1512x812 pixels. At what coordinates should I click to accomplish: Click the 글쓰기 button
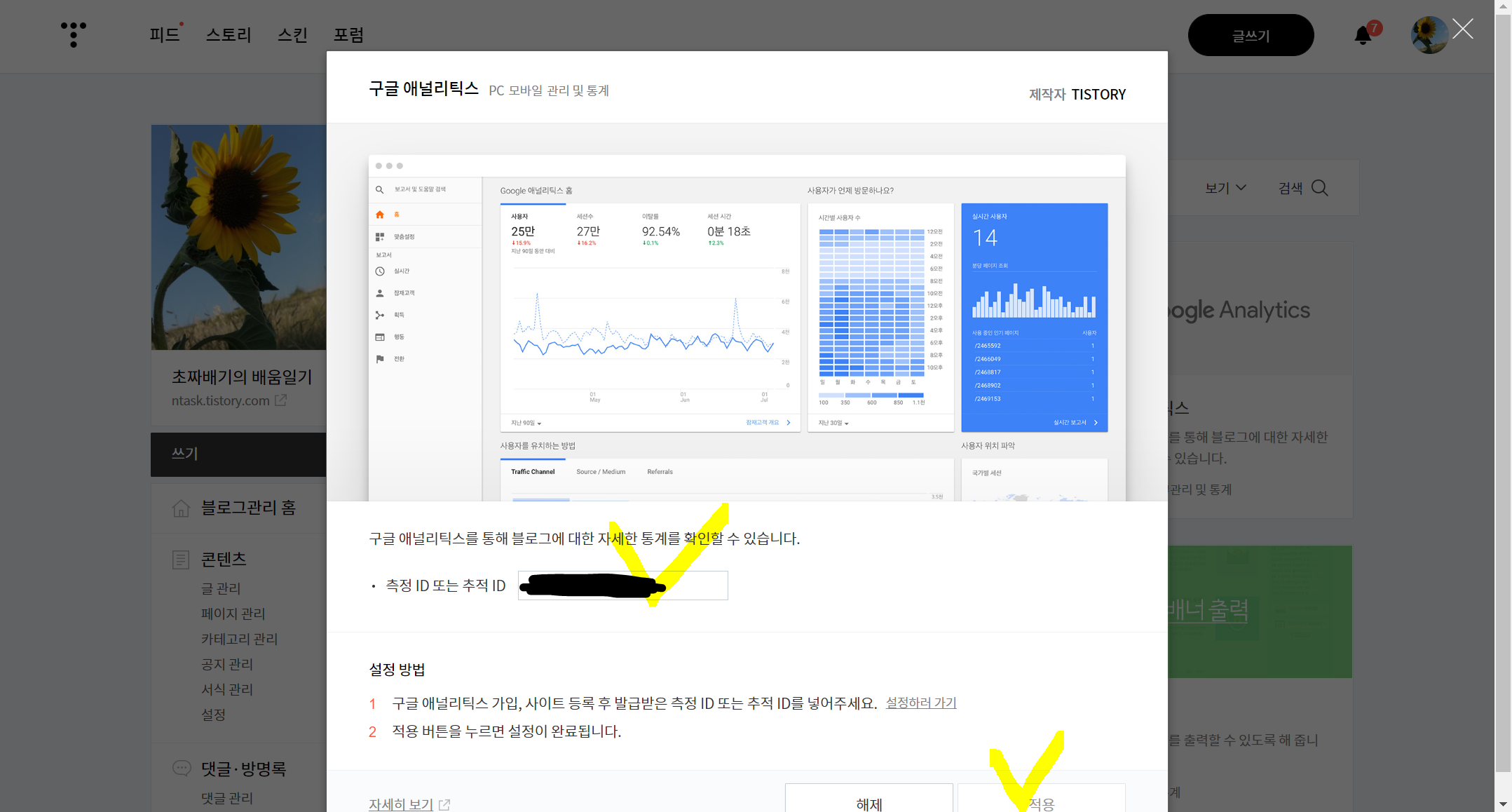click(x=1251, y=35)
